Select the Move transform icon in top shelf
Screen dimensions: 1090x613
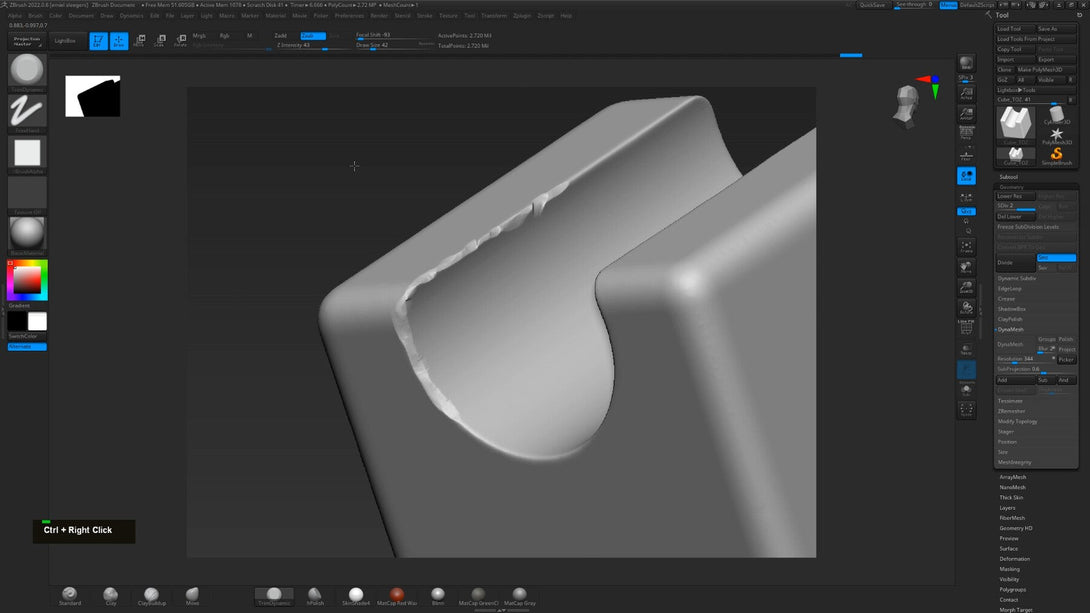(139, 41)
